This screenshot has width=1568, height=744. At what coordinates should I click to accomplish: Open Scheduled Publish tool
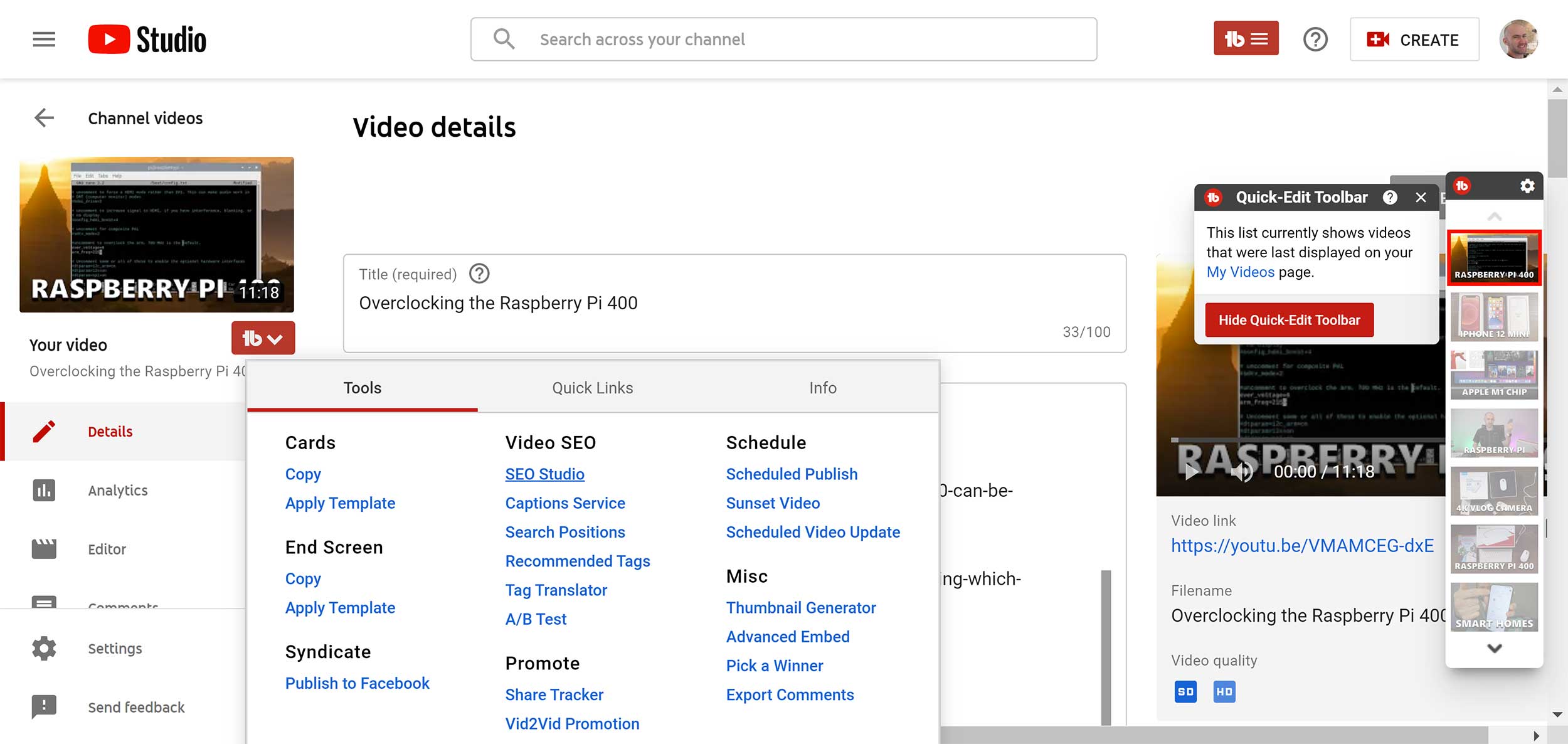(792, 474)
